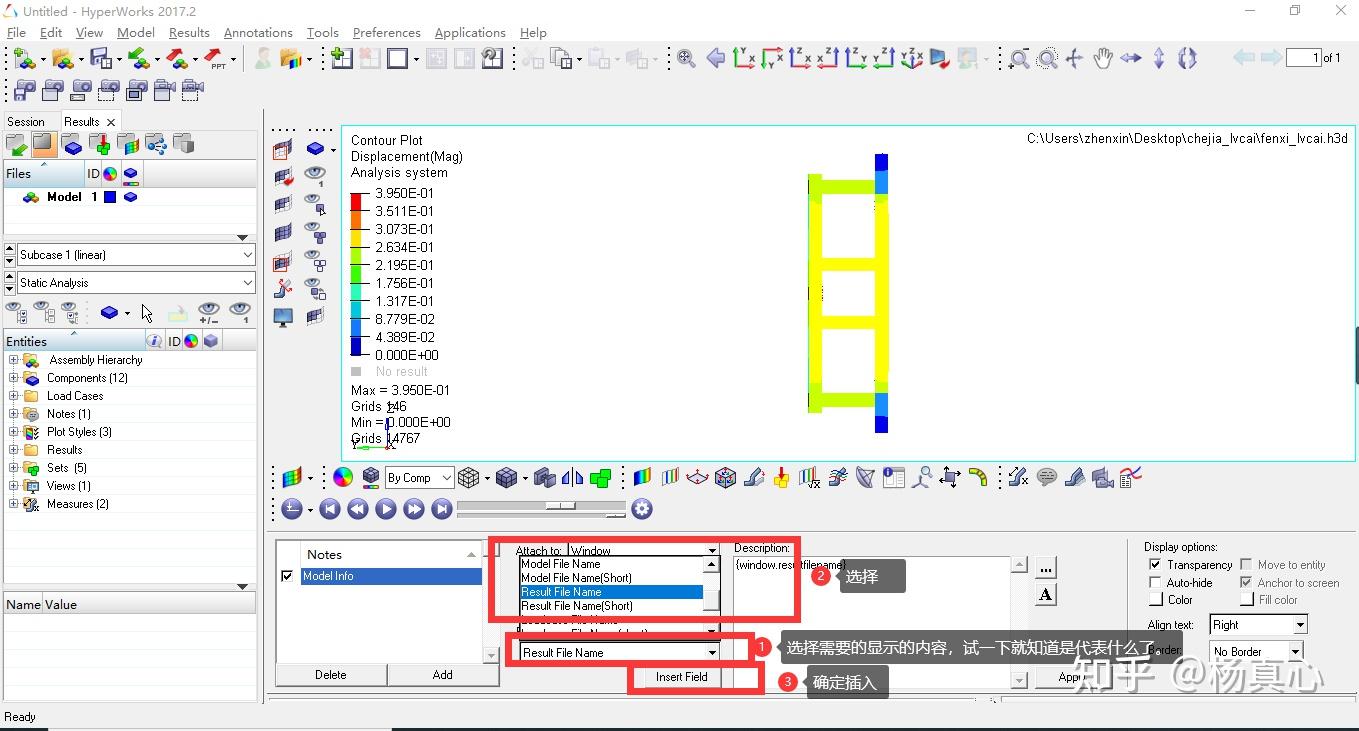Select Model File Name(Short) in the list

click(577, 578)
